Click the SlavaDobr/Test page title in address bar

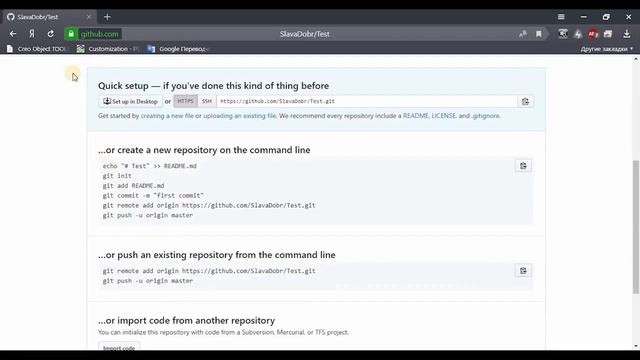pyautogui.click(x=304, y=34)
